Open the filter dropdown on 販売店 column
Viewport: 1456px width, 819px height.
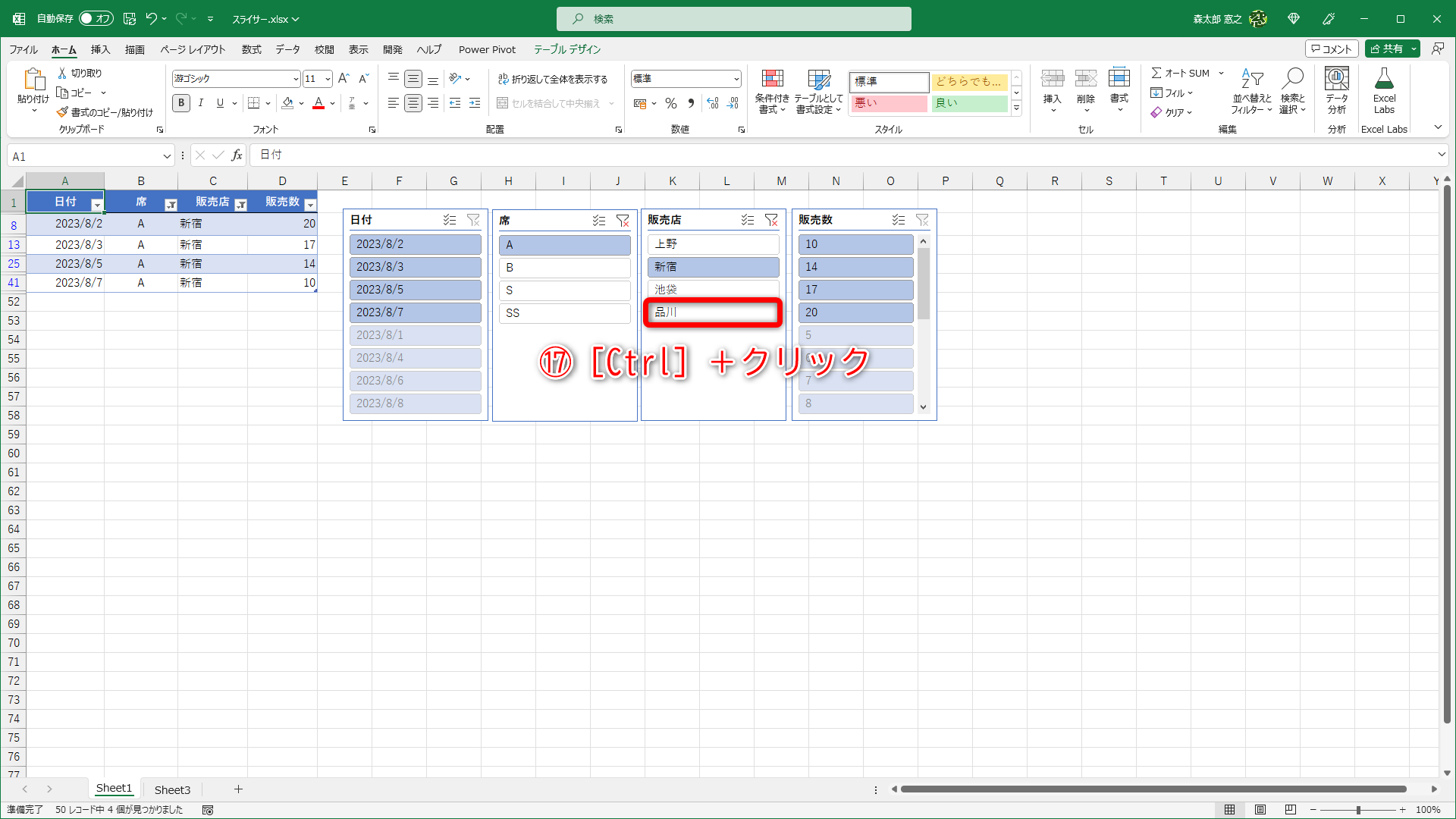(x=241, y=204)
